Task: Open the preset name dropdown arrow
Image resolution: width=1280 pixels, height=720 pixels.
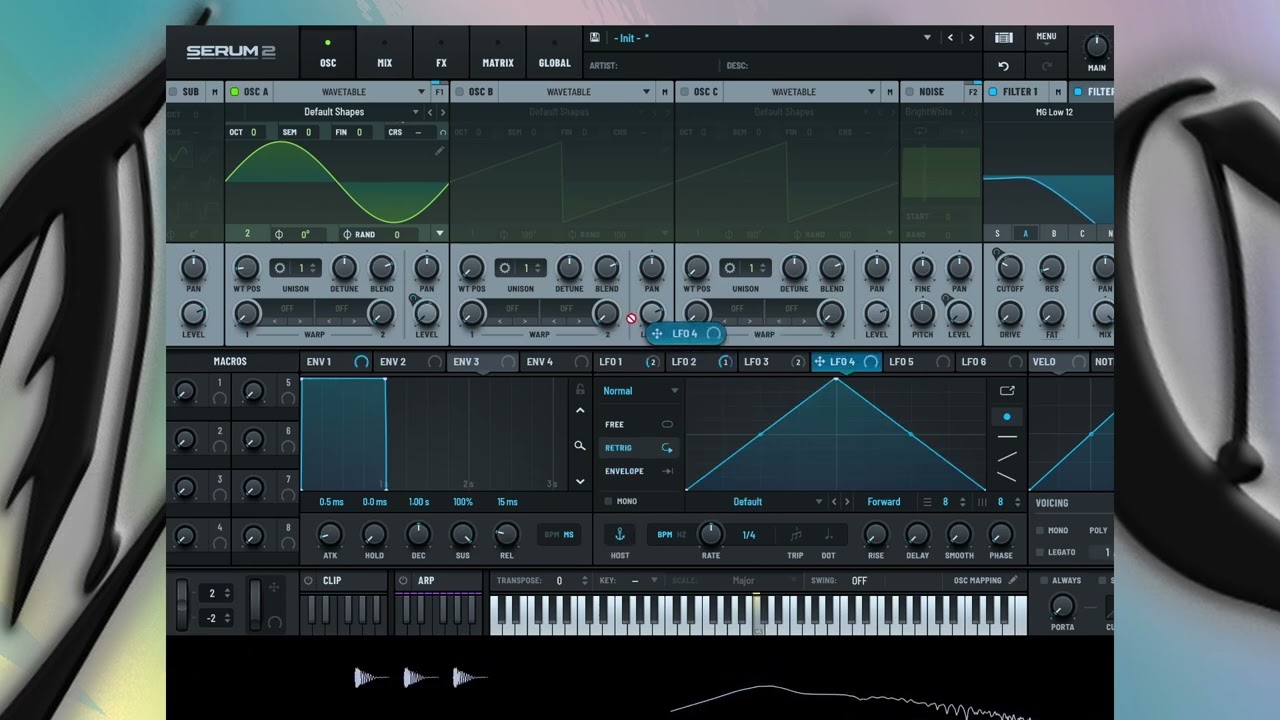Action: coord(928,38)
